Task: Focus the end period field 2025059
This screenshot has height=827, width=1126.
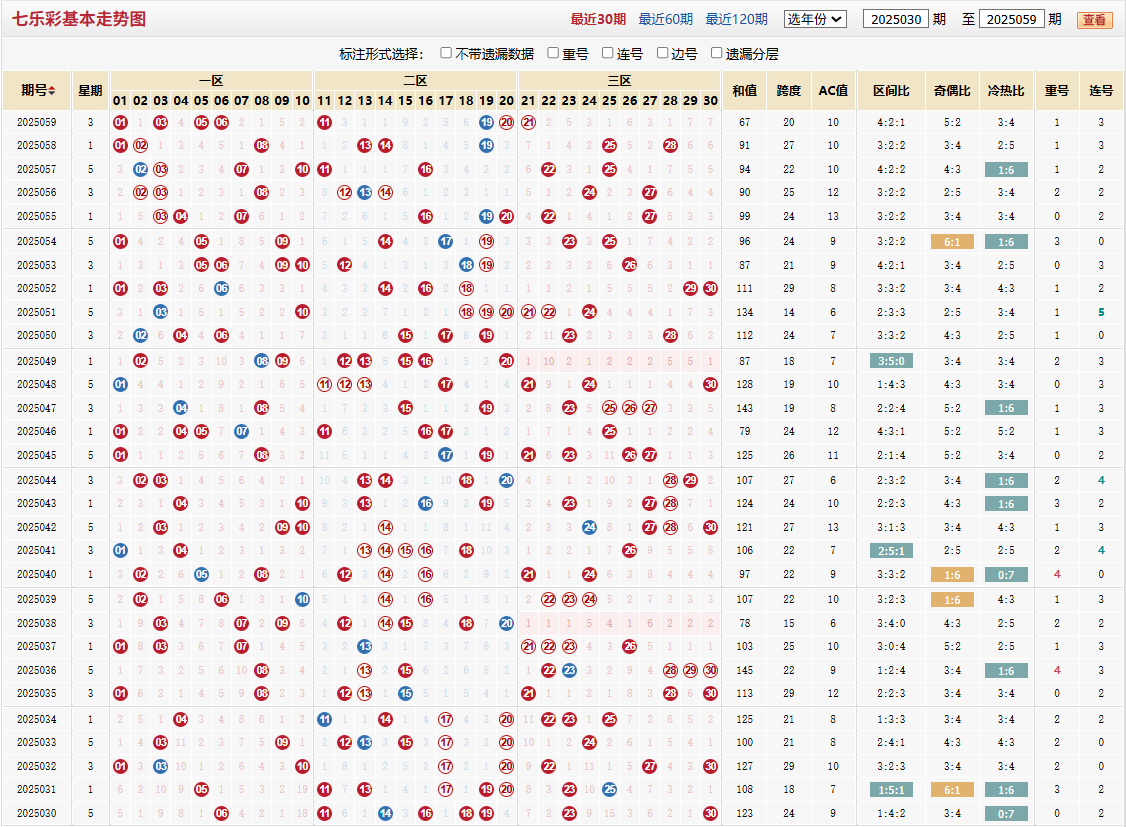Action: coord(1011,19)
